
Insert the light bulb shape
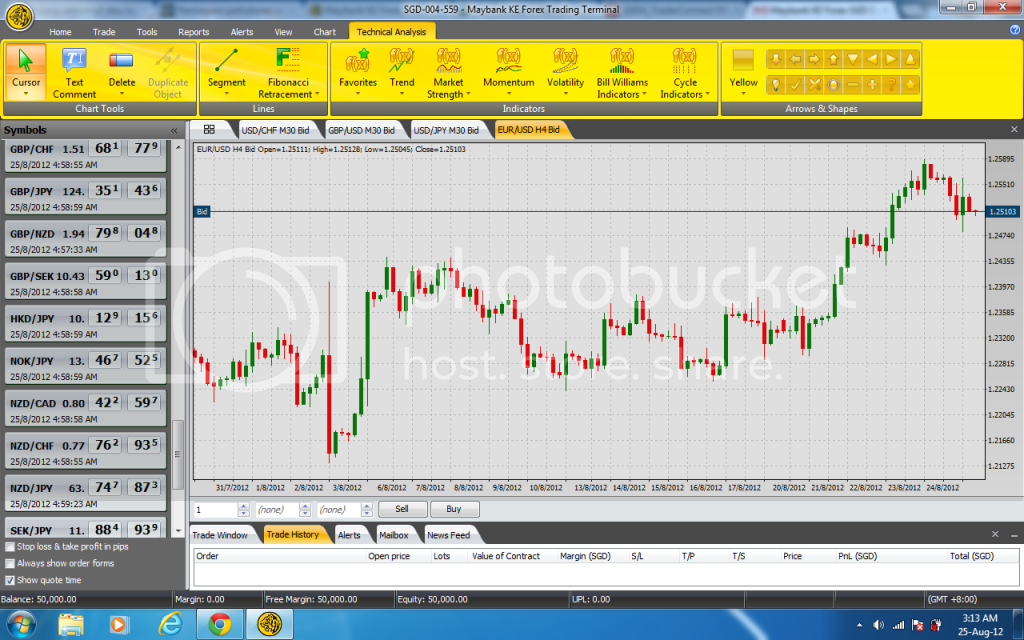pos(776,84)
